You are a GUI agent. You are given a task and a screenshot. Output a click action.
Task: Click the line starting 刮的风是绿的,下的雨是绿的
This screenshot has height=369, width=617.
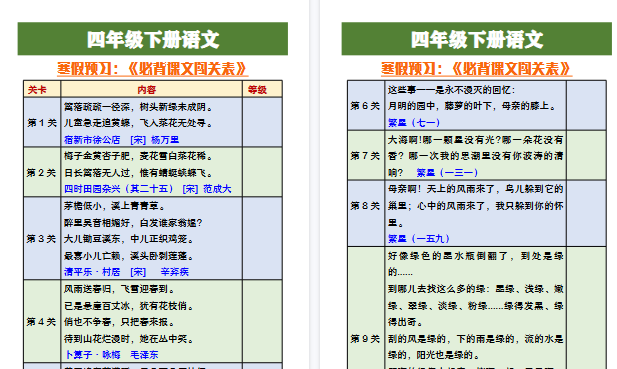[x=475, y=339]
